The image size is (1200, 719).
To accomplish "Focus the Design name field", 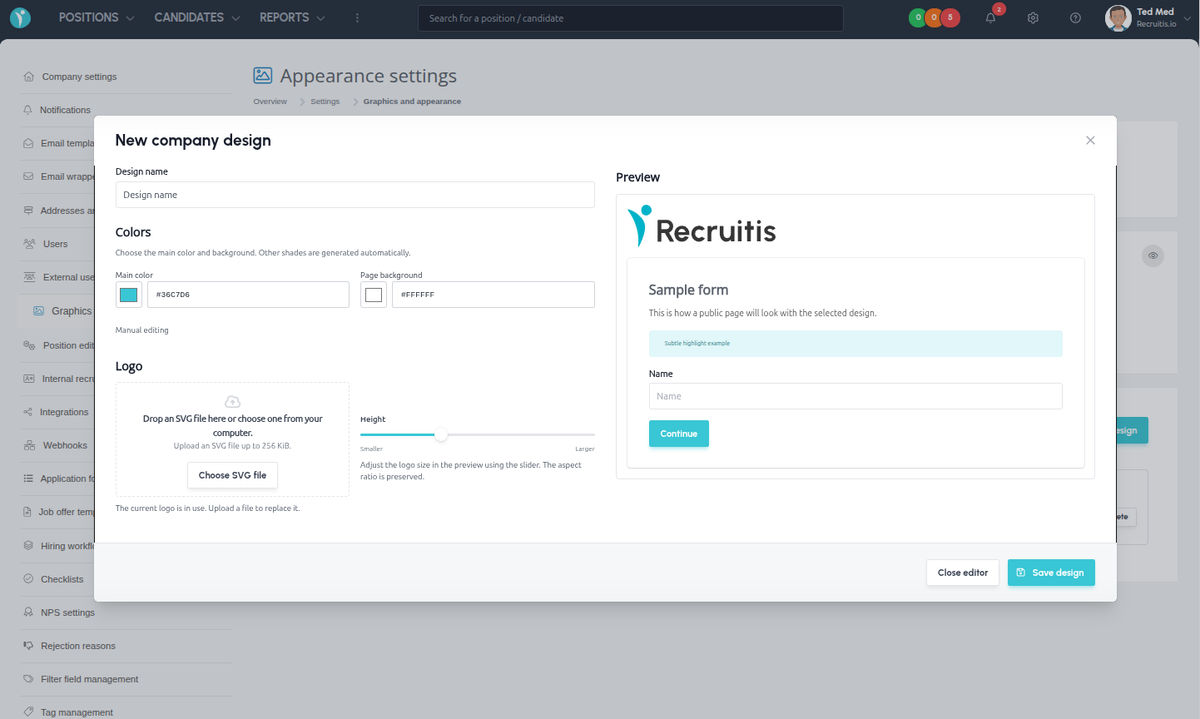I will (355, 195).
